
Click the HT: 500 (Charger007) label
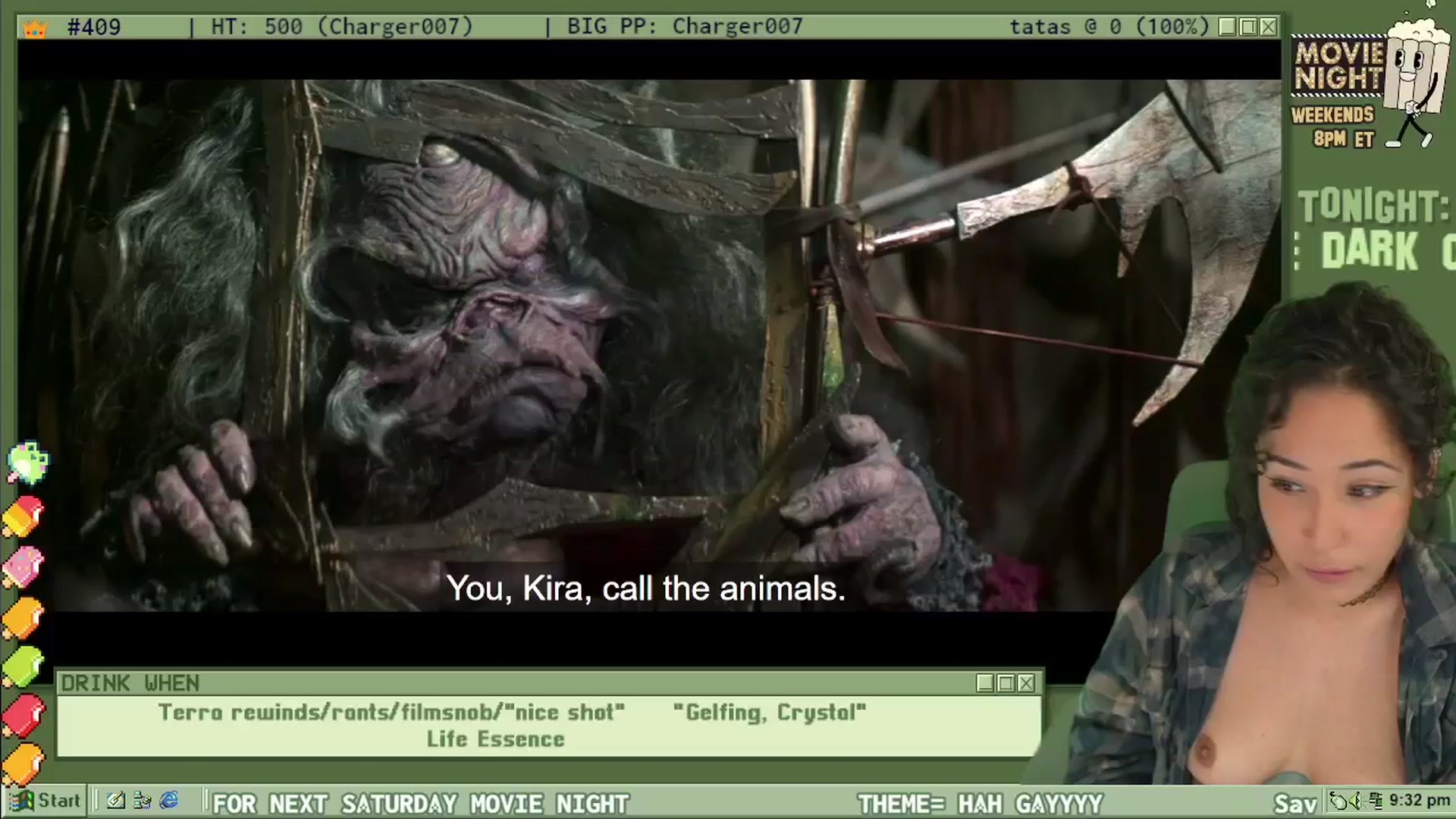[x=341, y=27]
